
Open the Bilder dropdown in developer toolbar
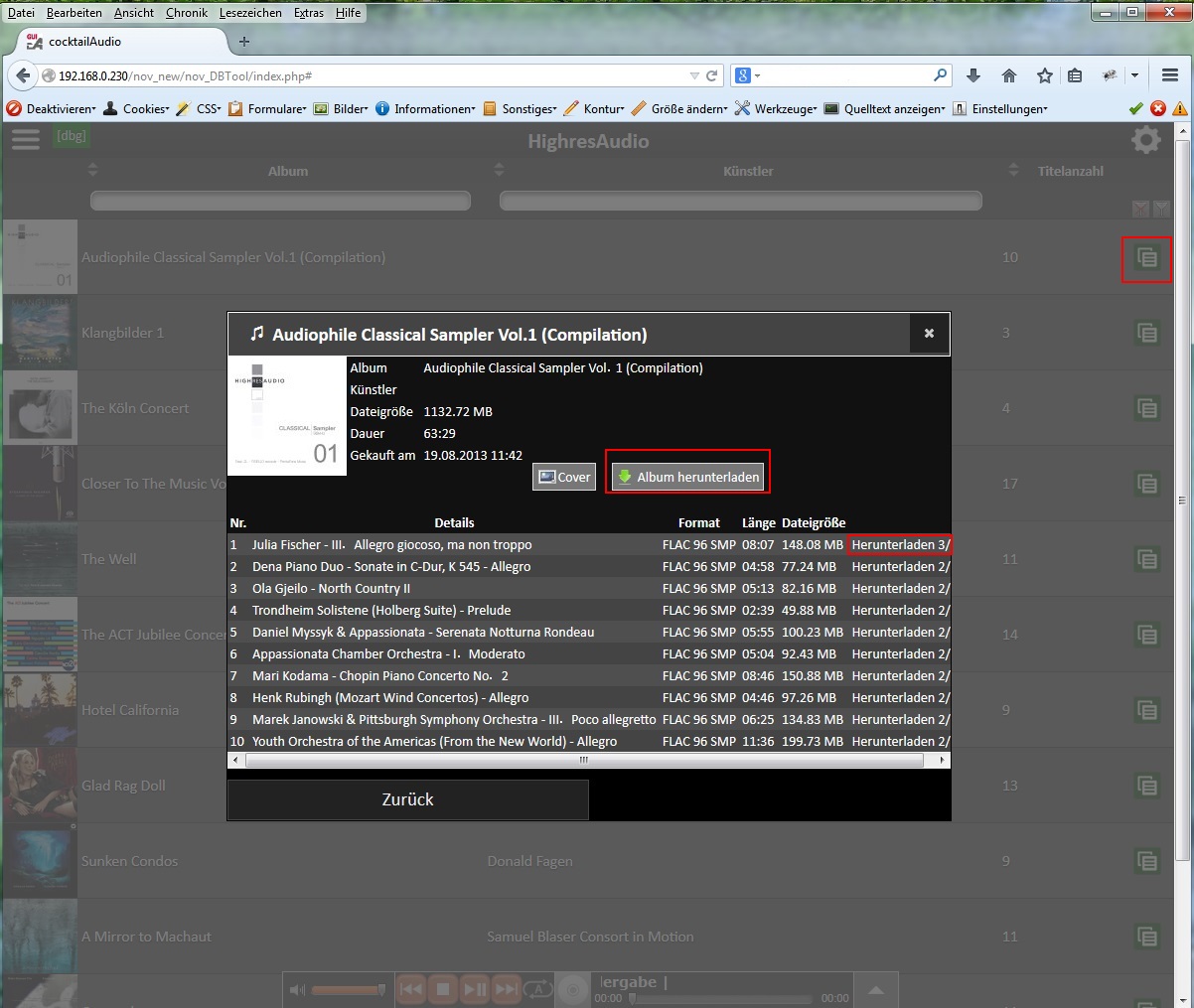[342, 108]
